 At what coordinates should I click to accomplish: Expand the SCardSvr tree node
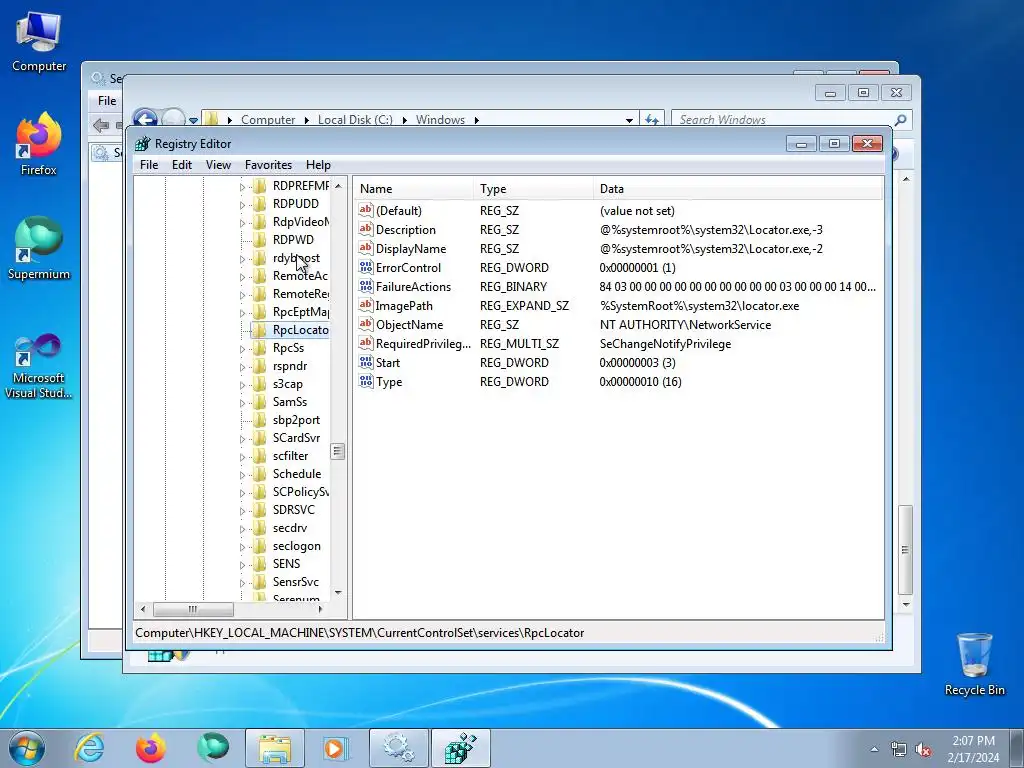coord(242,439)
